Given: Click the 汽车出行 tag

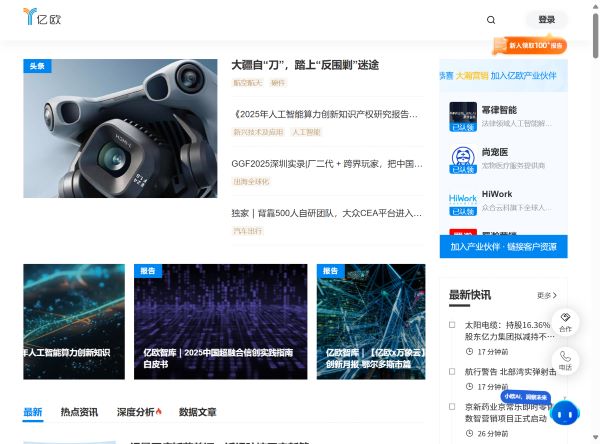Looking at the screenshot, I should coord(248,231).
